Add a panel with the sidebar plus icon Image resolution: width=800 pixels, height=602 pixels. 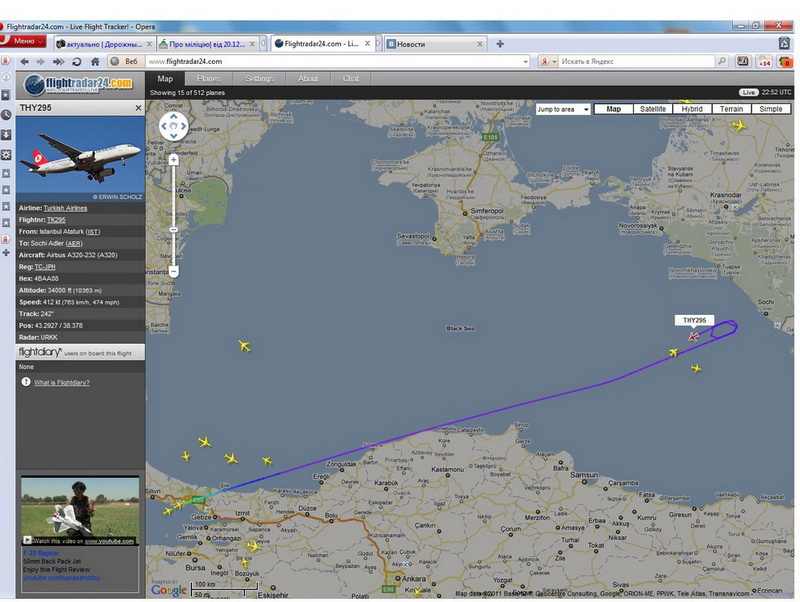[6, 253]
